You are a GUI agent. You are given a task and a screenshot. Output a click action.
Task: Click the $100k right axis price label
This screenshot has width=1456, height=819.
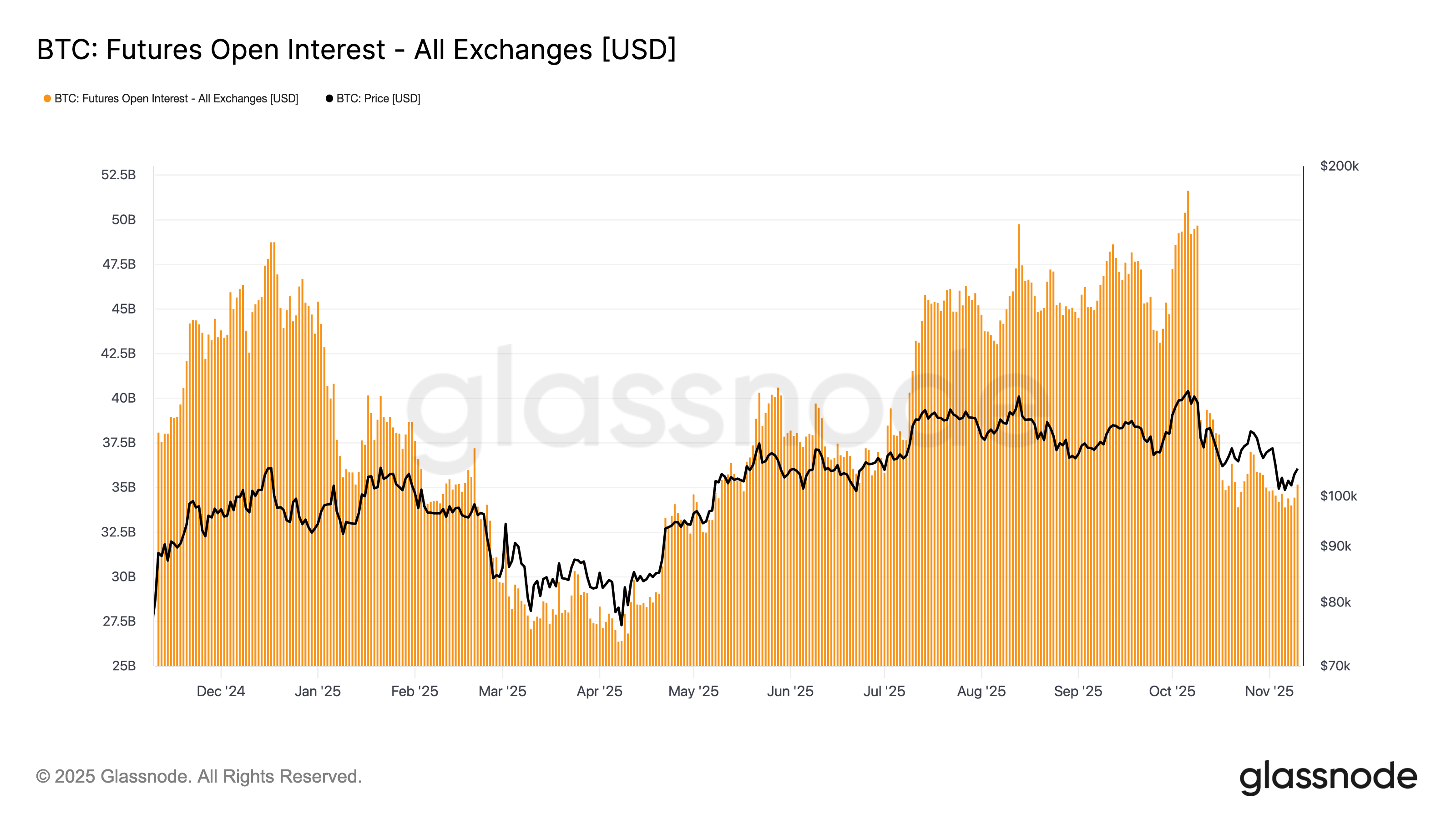pyautogui.click(x=1339, y=496)
